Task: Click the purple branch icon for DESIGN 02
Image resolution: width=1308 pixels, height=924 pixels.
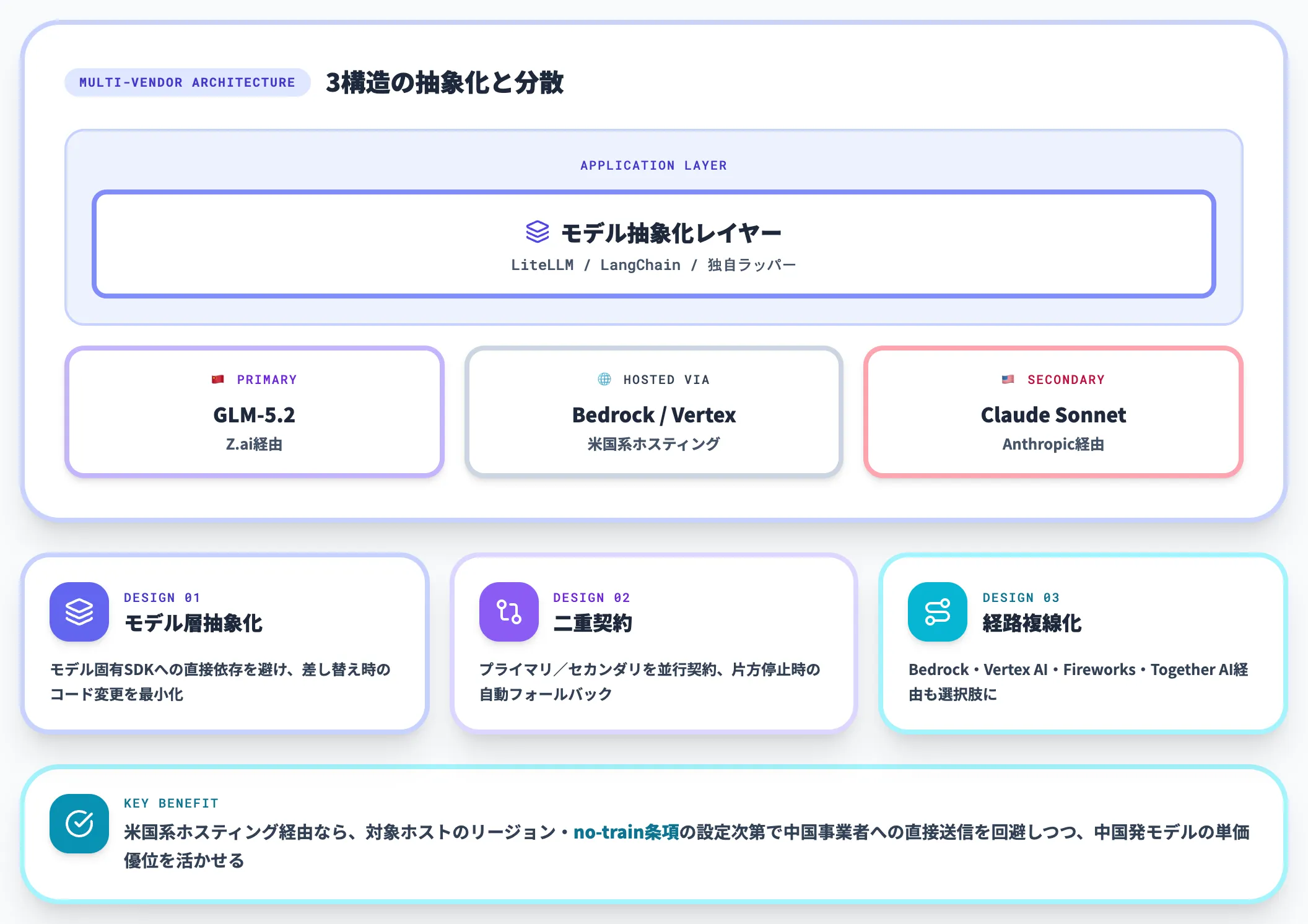Action: click(509, 612)
